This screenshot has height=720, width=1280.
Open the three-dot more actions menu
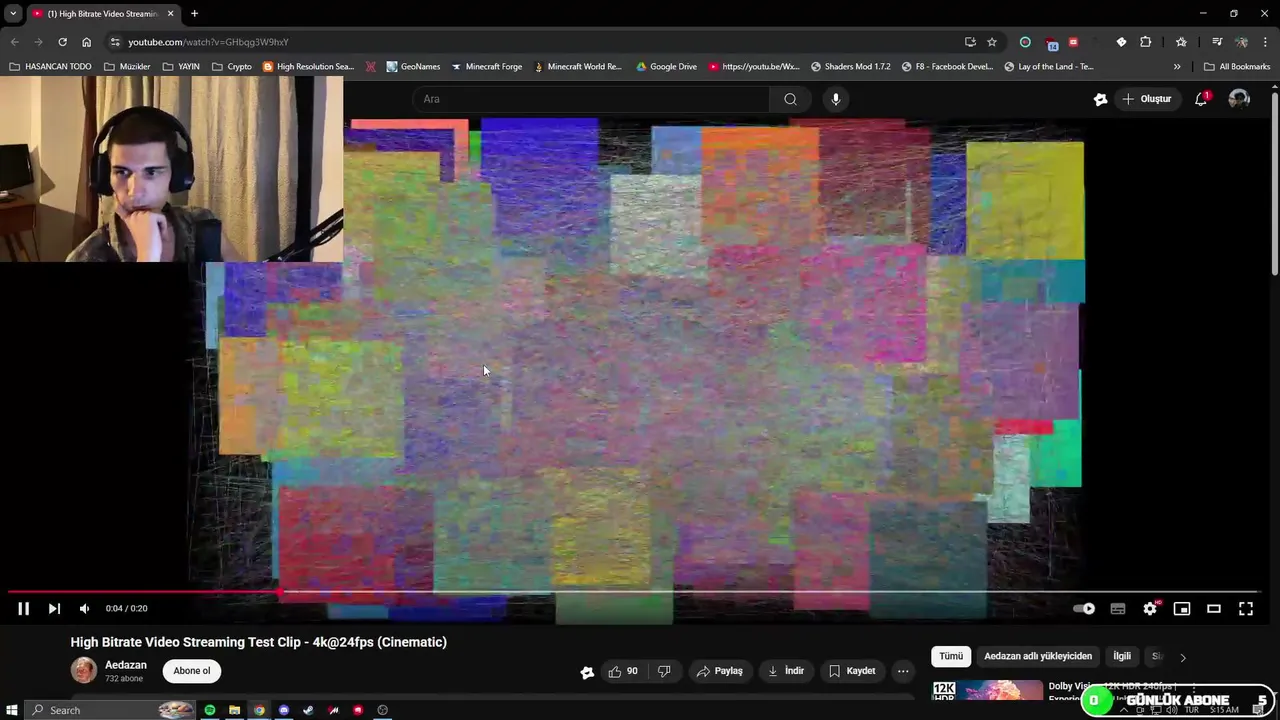point(903,671)
